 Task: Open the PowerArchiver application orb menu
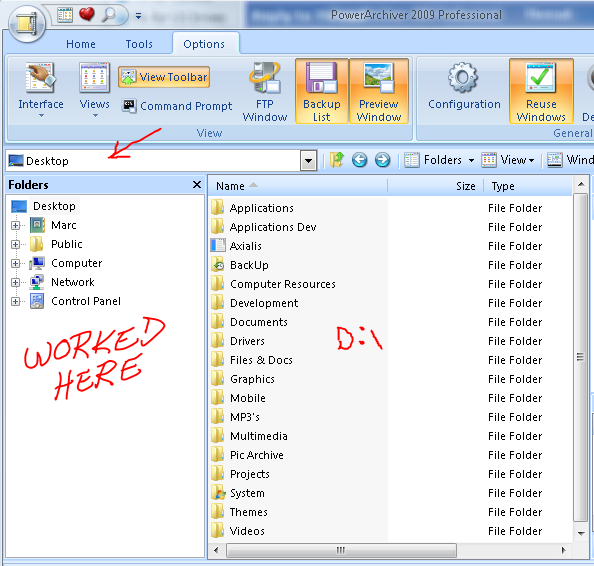[x=27, y=23]
